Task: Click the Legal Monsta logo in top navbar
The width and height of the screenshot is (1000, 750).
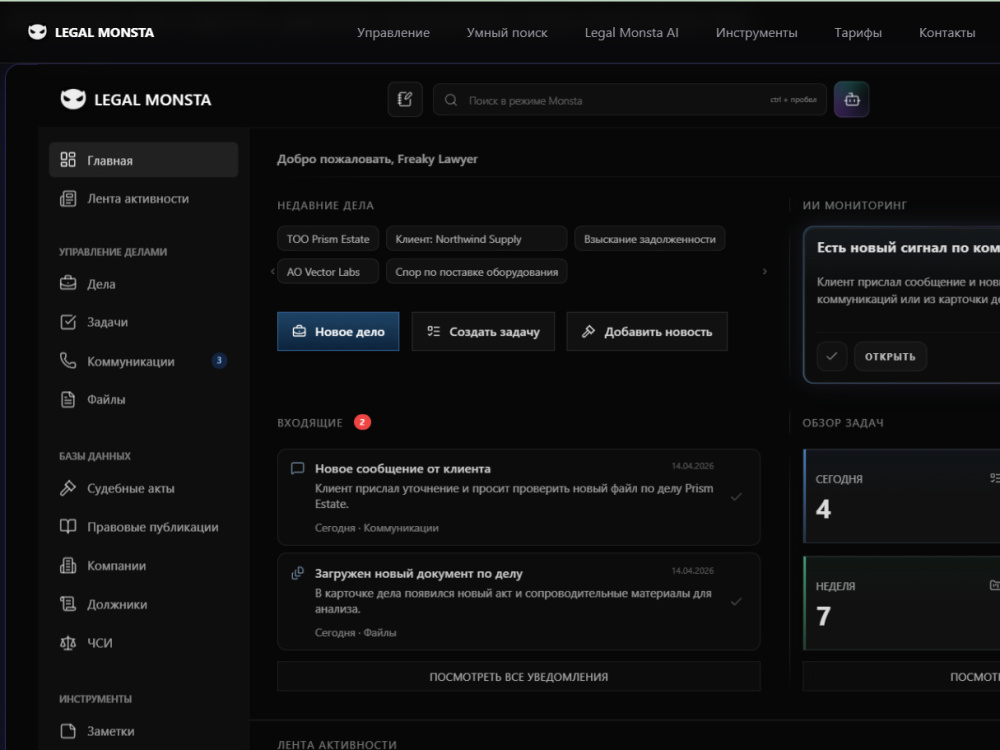Action: pyautogui.click(x=91, y=32)
